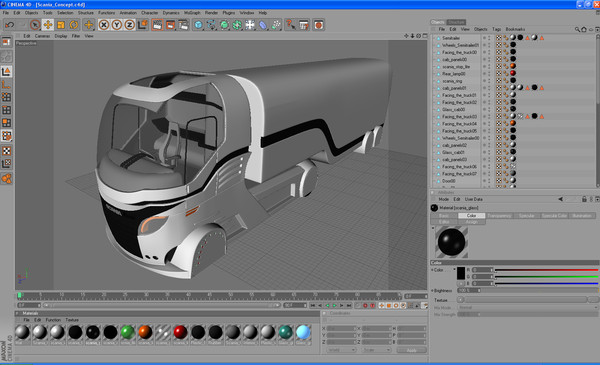Open the Mix Mode dropdown
The width and height of the screenshot is (600, 365).
pos(527,307)
